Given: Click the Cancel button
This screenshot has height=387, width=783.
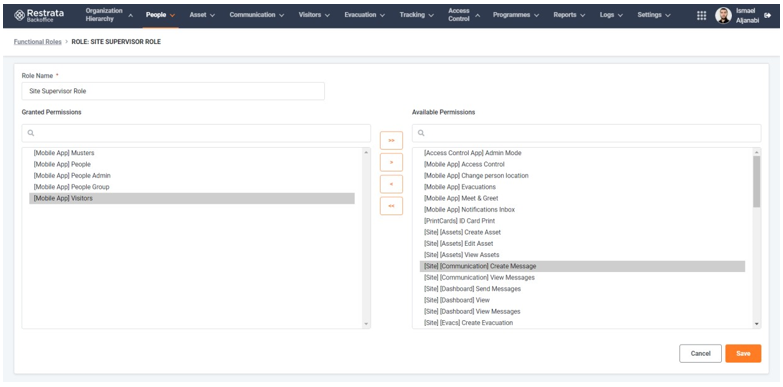Looking at the screenshot, I should [x=700, y=354].
